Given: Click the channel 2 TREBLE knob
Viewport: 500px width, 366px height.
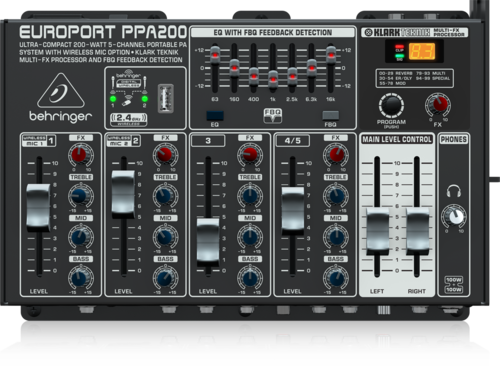Looking at the screenshot, I should [165, 196].
